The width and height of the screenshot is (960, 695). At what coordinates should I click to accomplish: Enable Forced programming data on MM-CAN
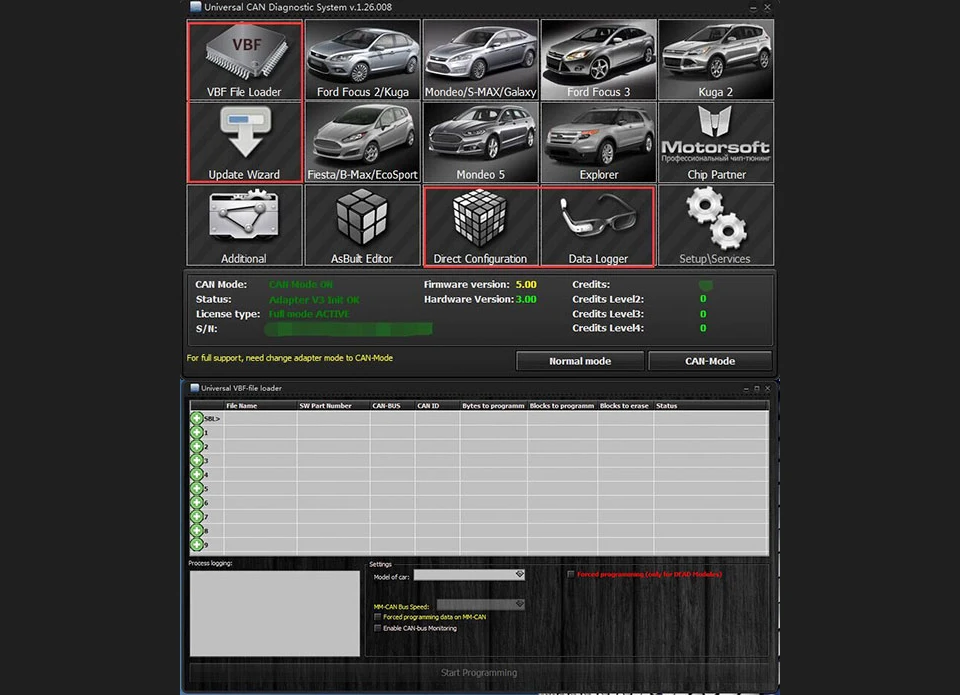378,617
